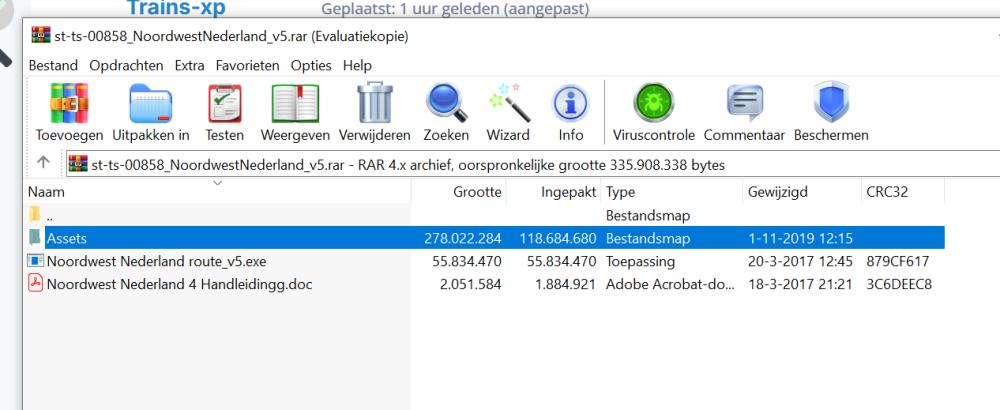Open the Opties menu

311,66
